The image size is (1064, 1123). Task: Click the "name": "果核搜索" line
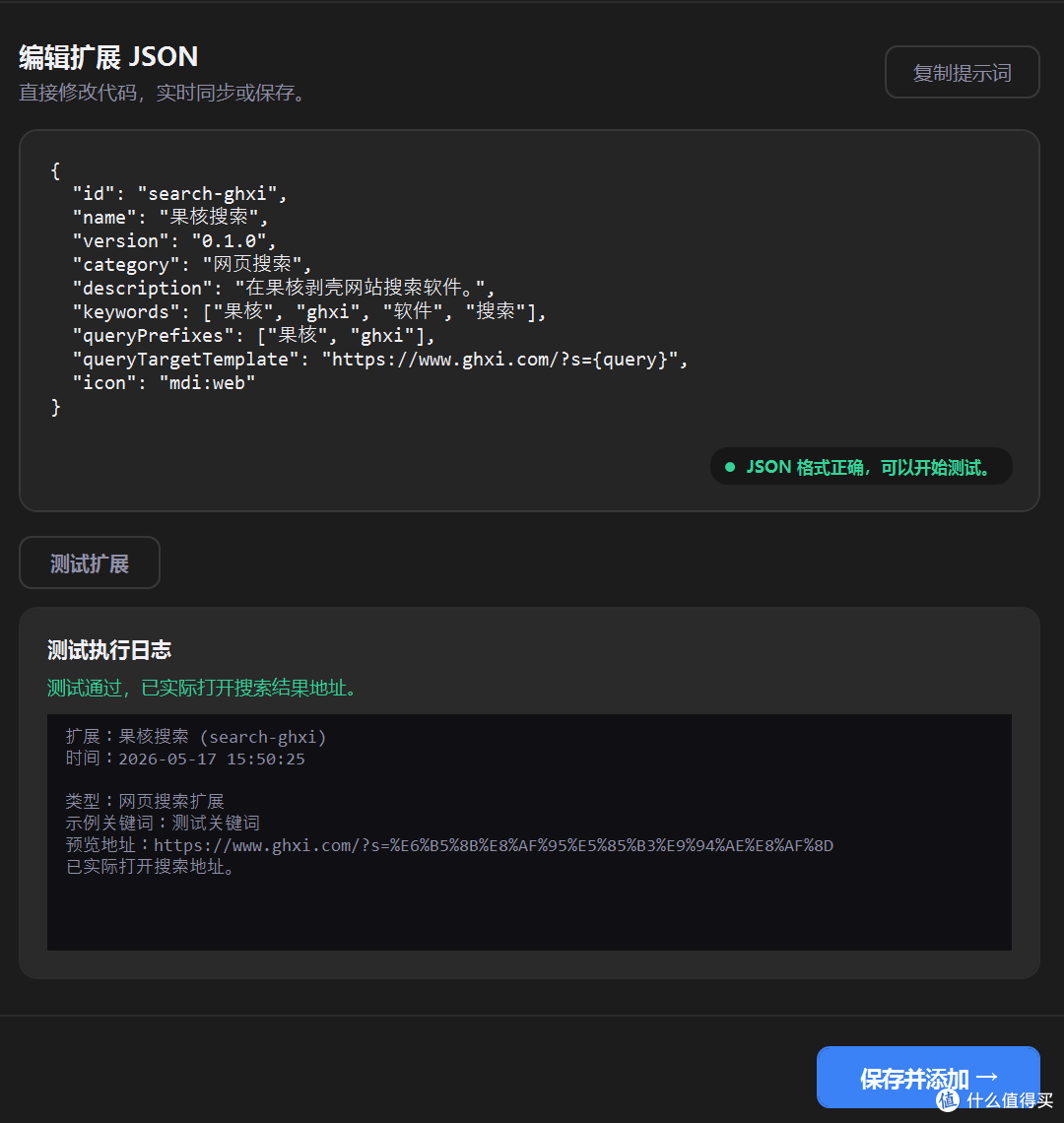coord(170,217)
